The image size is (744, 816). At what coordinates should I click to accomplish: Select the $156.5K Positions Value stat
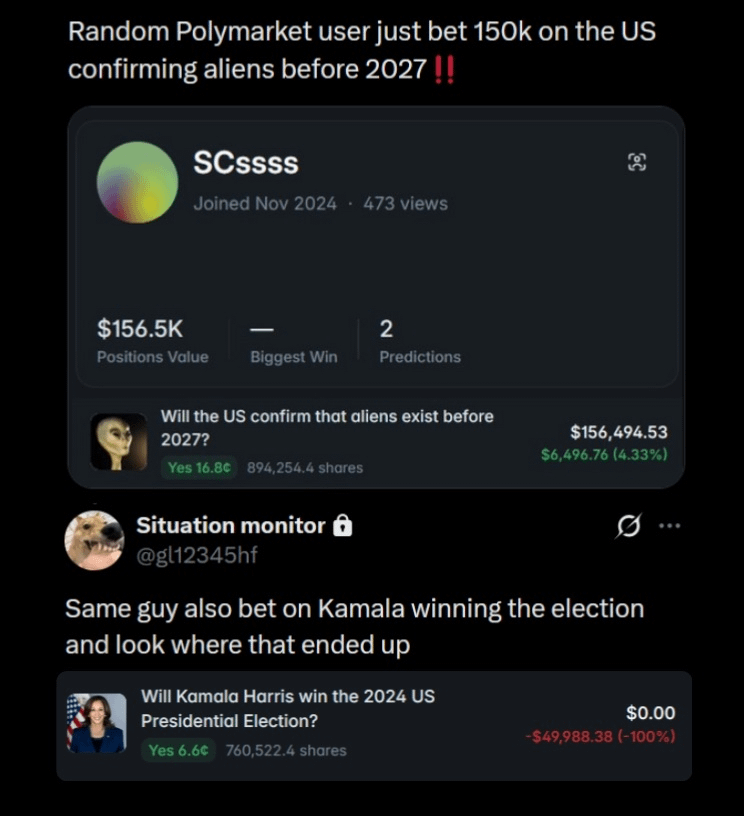click(152, 341)
